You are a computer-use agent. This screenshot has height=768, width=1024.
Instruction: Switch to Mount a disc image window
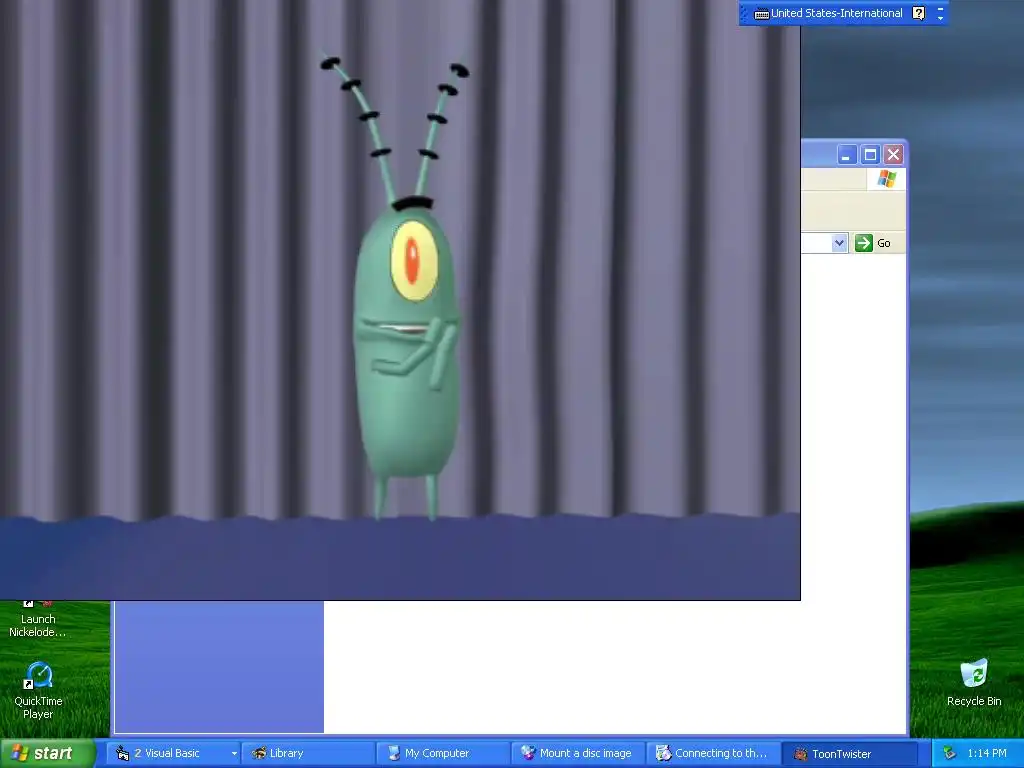(578, 753)
